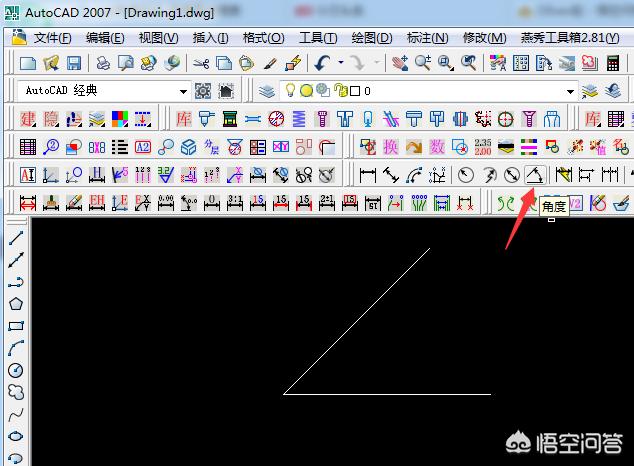Select the Line draw tool
Viewport: 634px width, 466px height.
16,238
